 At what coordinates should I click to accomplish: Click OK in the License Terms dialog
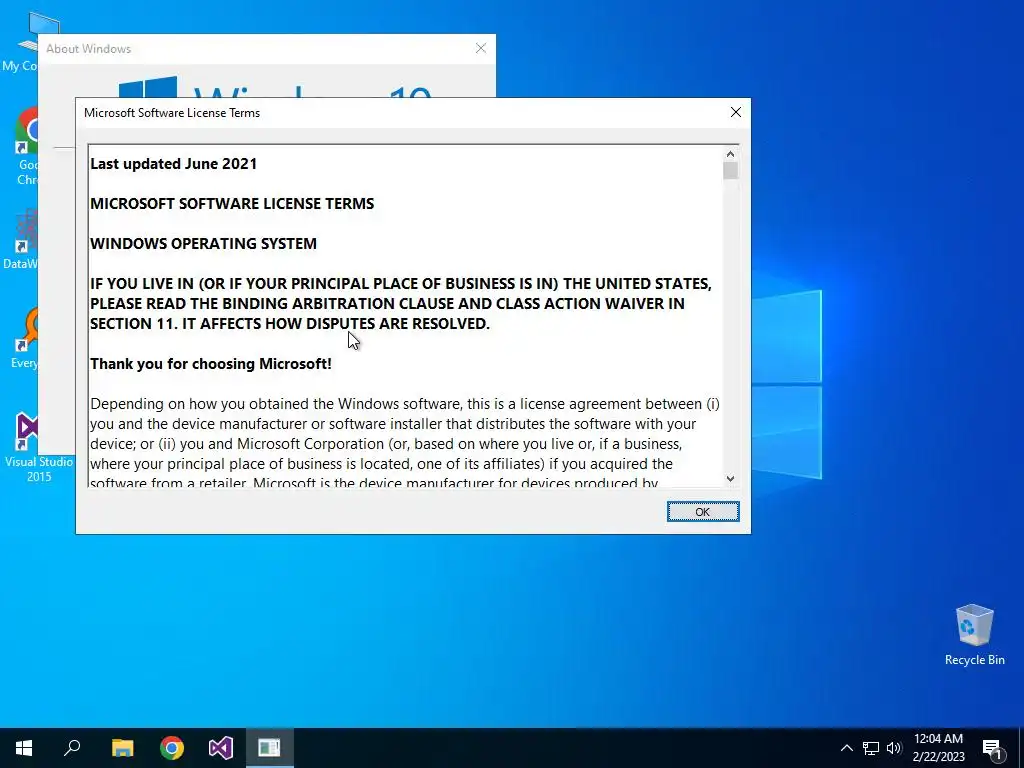(703, 511)
